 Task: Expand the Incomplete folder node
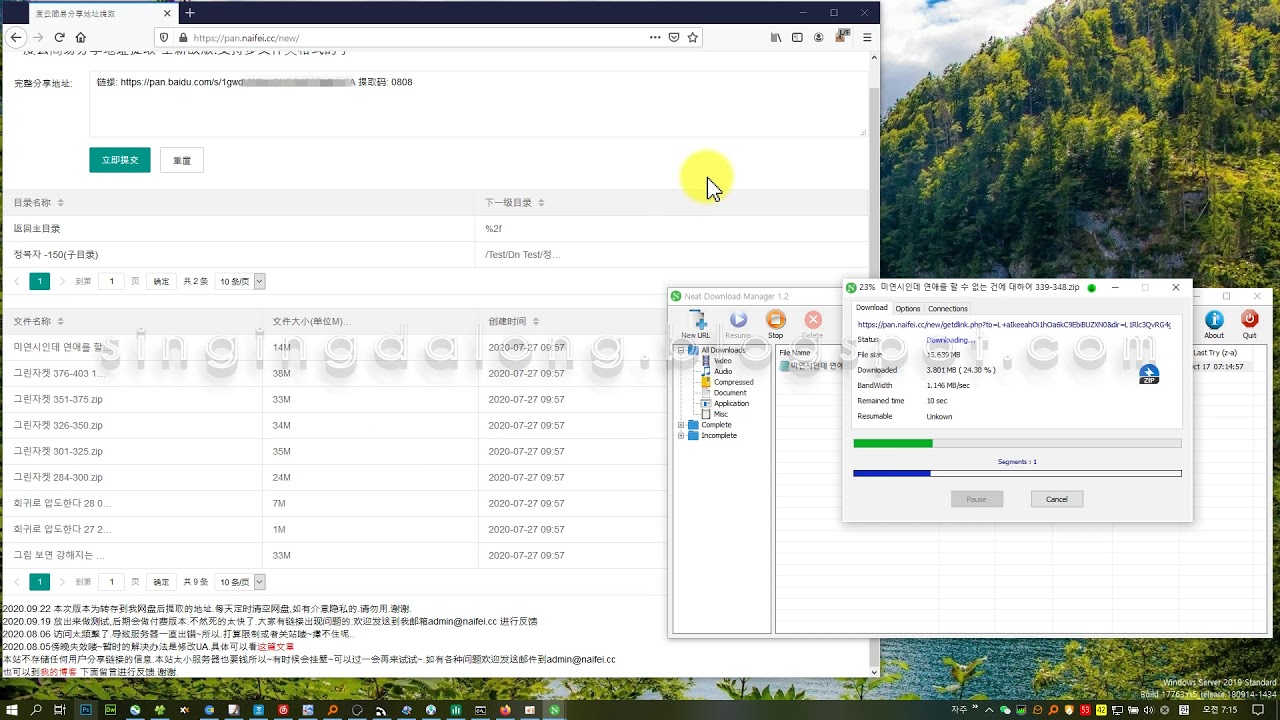click(681, 436)
